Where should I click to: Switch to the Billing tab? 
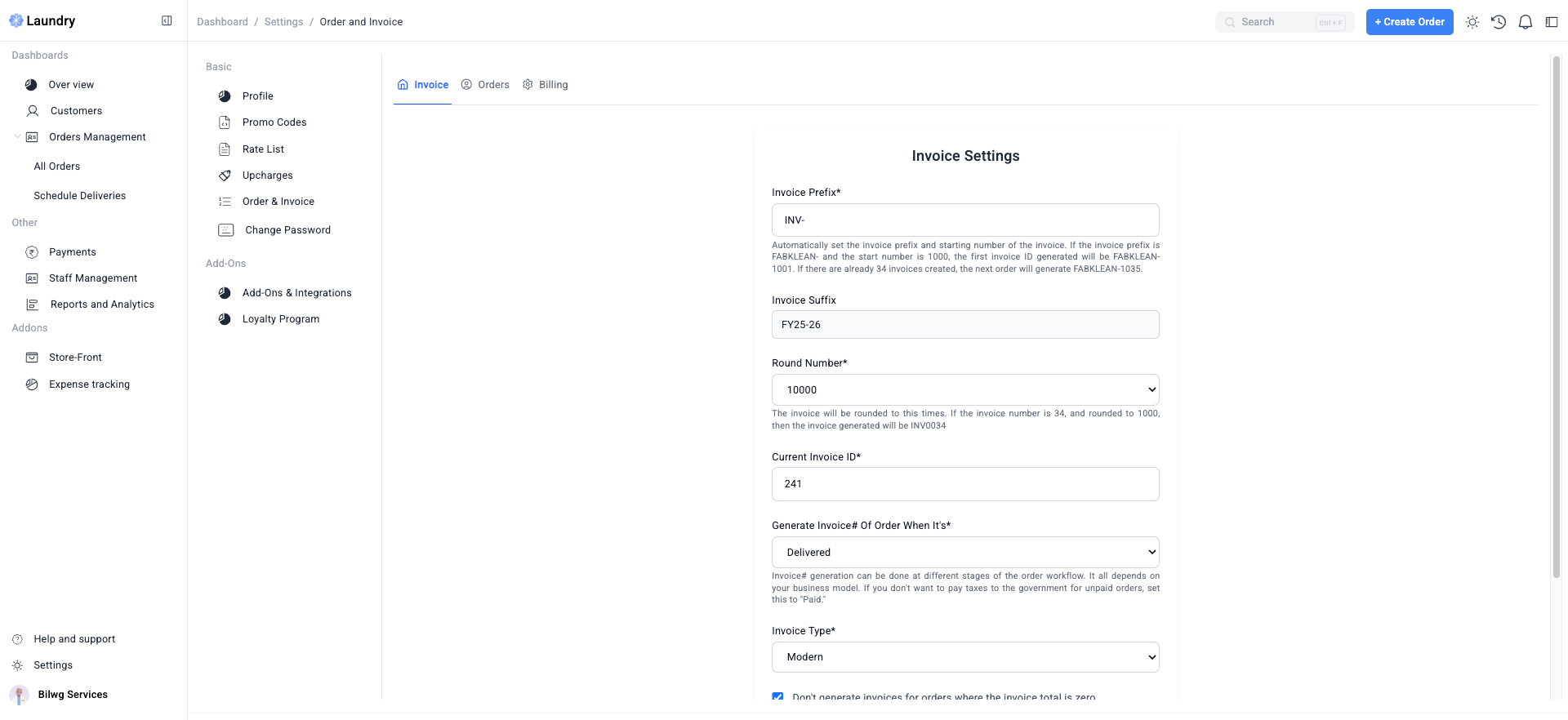[x=545, y=85]
